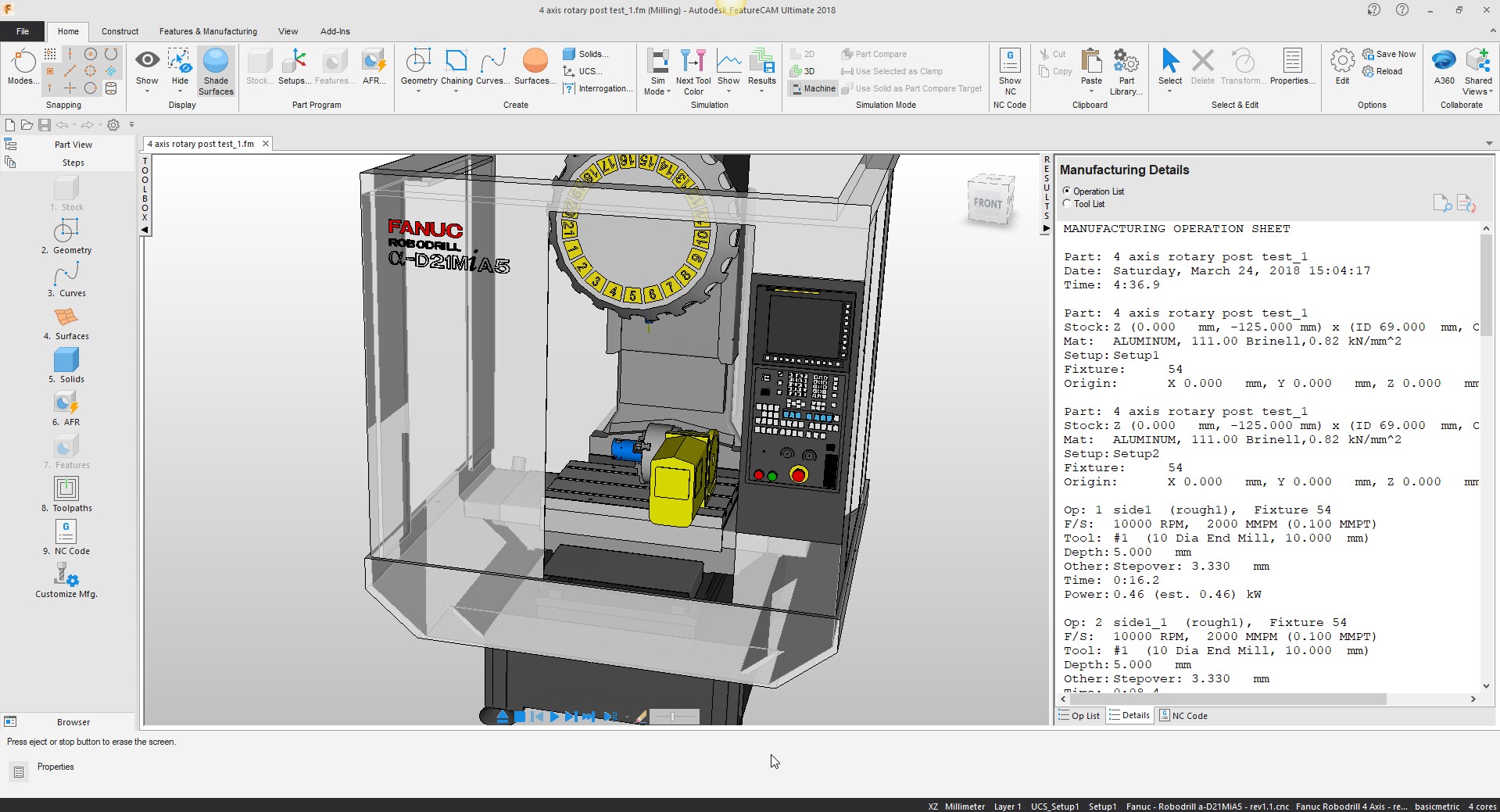Toggle snap to grid in Snapping group
Viewport: 1500px width, 812px height.
(x=50, y=54)
